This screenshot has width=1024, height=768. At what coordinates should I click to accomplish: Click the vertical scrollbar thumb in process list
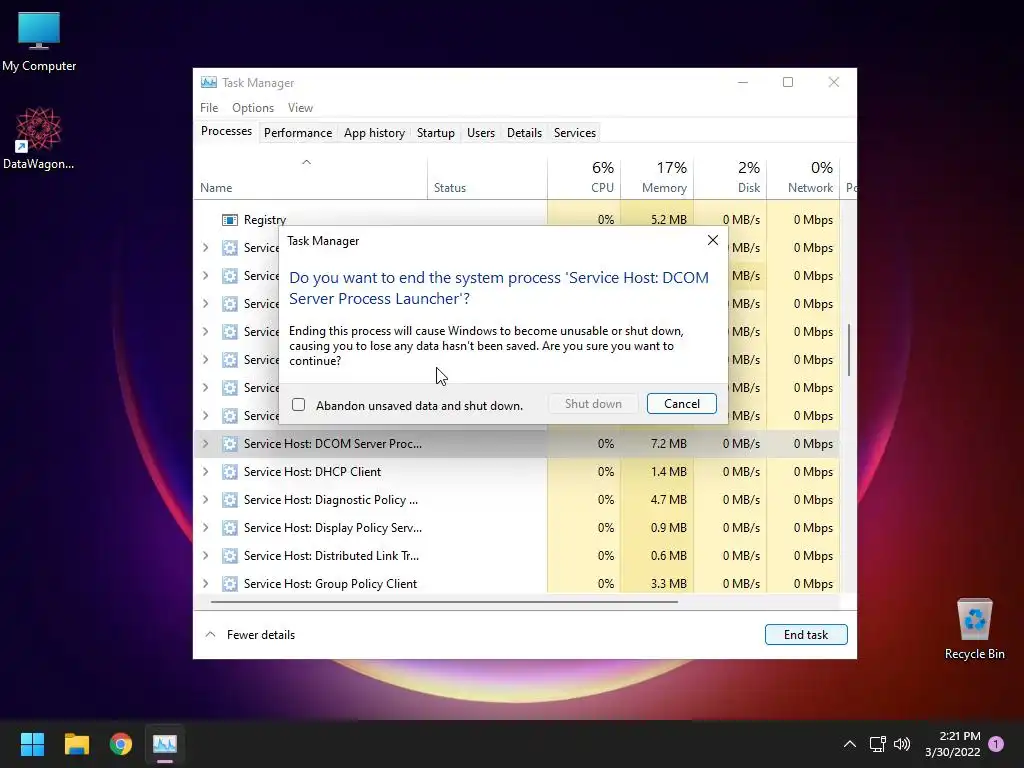click(848, 350)
